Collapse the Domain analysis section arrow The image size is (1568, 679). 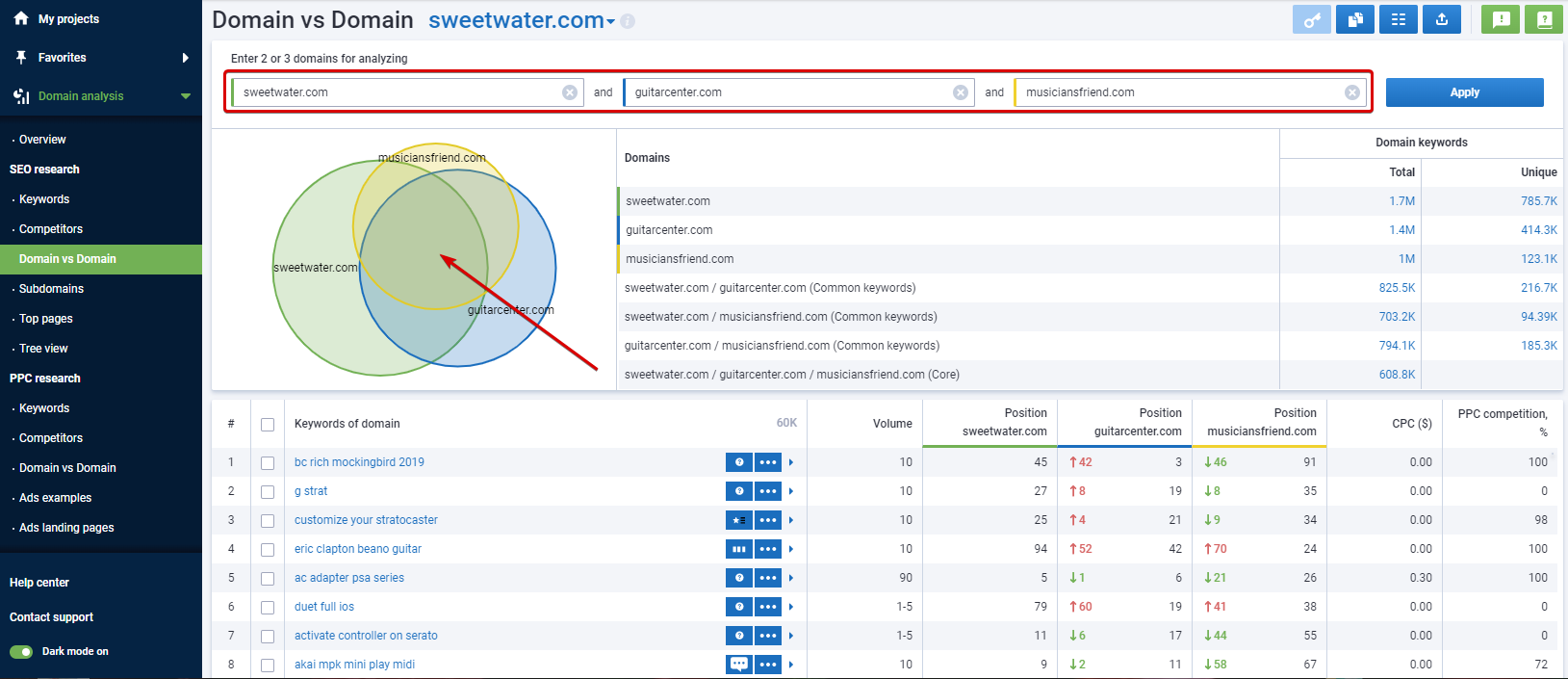(186, 96)
